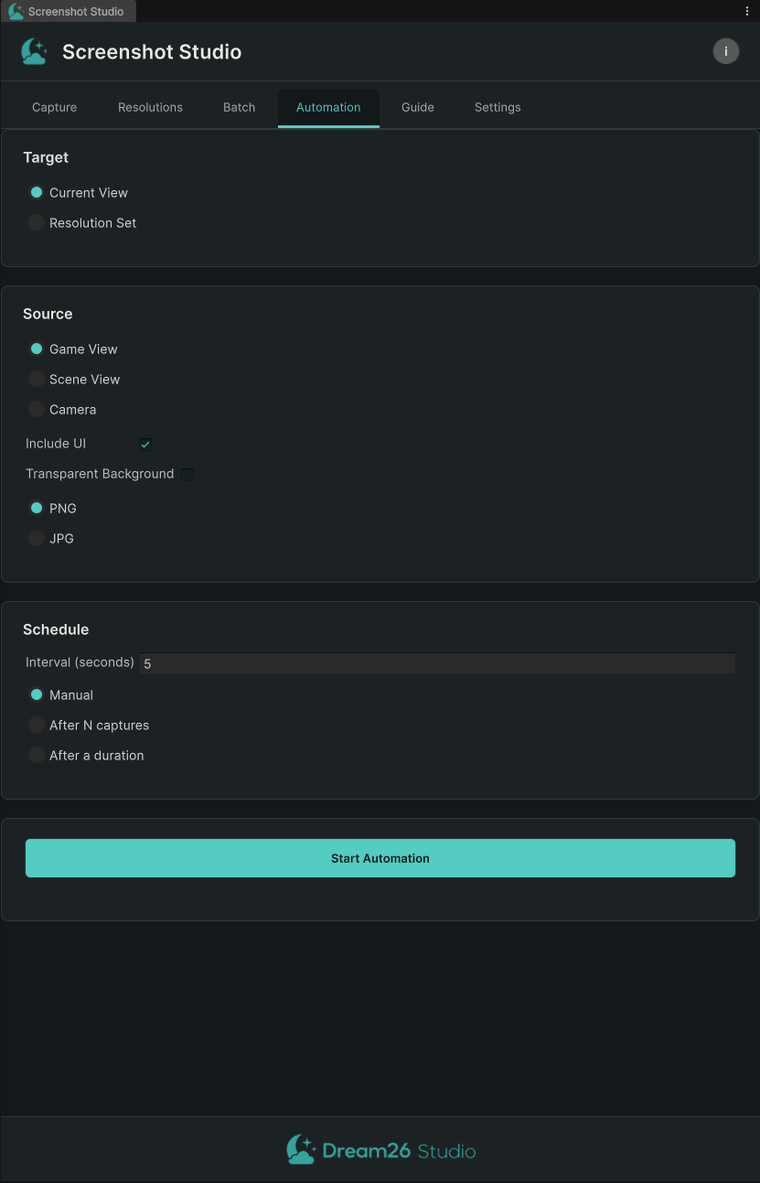The width and height of the screenshot is (760, 1183).
Task: Select PNG output format
Action: [x=53, y=509]
